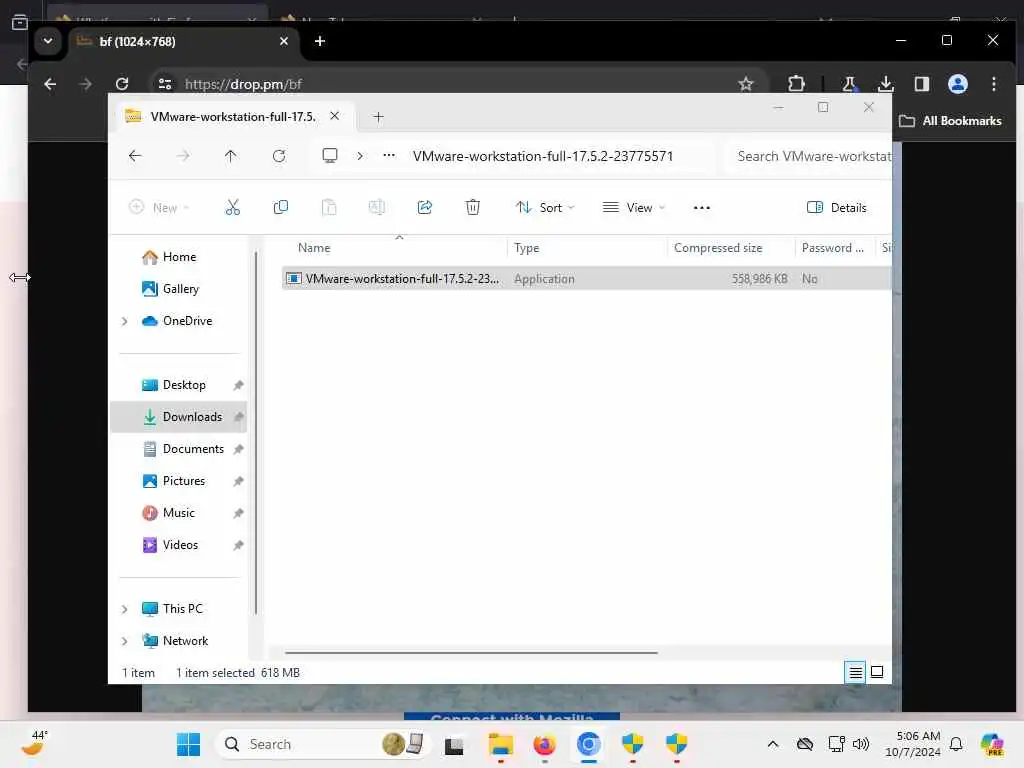Image resolution: width=1024 pixels, height=768 pixels.
Task: Click the This PC monitor icon in address bar
Action: pyautogui.click(x=330, y=156)
